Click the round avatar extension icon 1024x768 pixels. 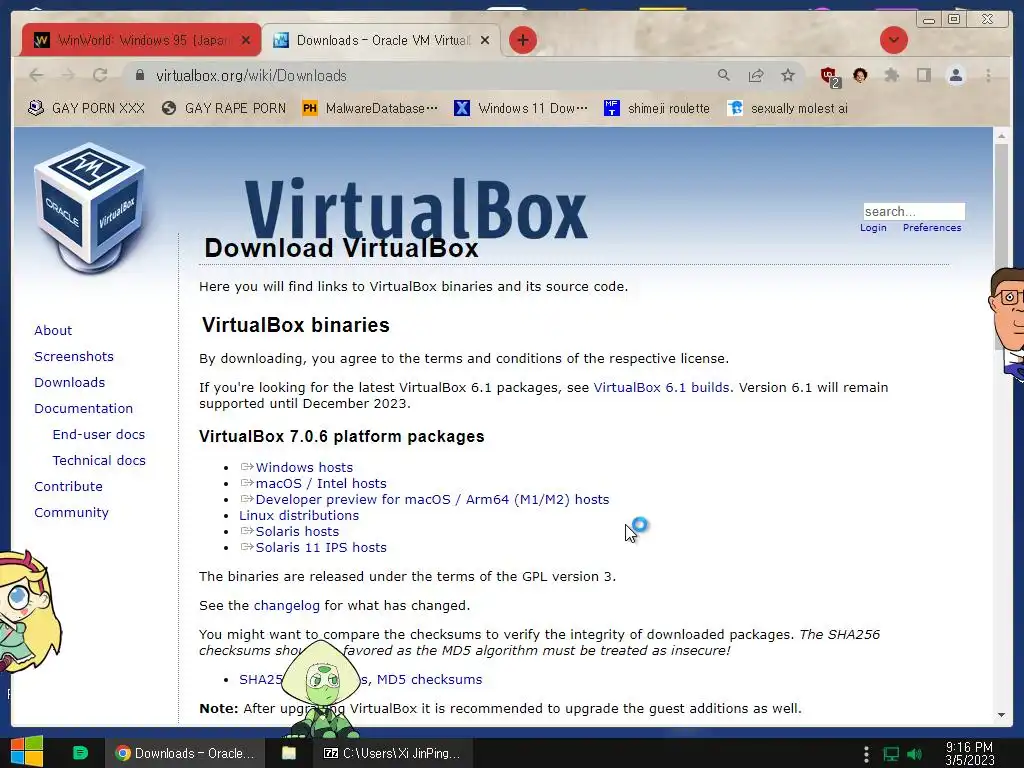(860, 76)
